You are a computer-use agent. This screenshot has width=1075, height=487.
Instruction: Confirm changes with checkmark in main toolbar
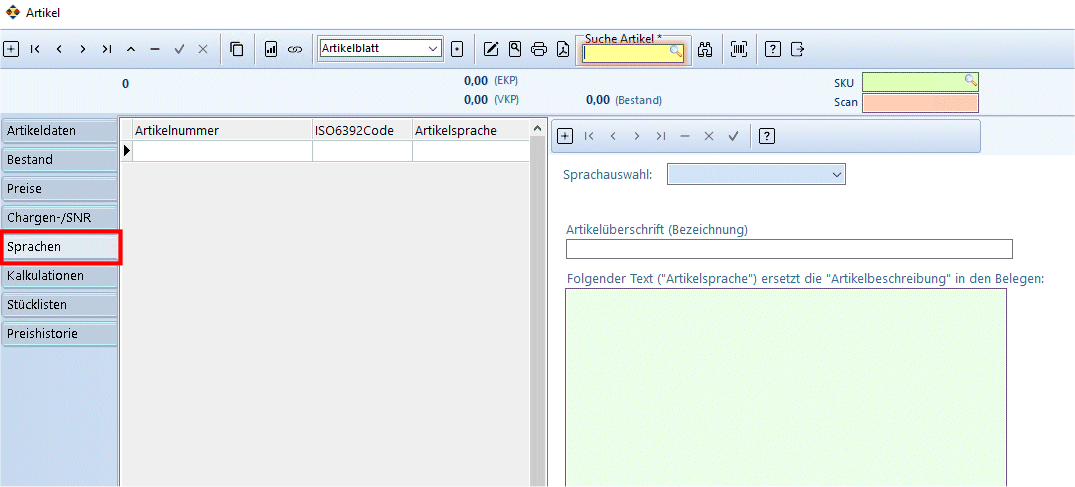(179, 49)
